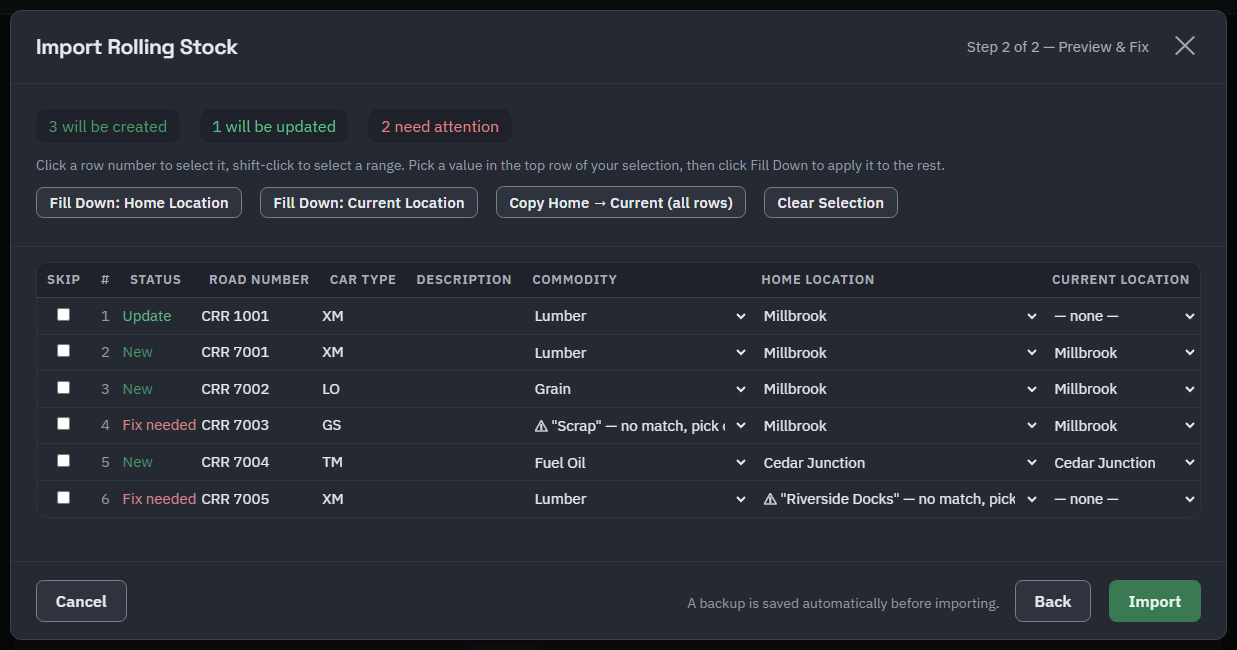Click the Status column header
Image resolution: width=1237 pixels, height=650 pixels.
[155, 280]
